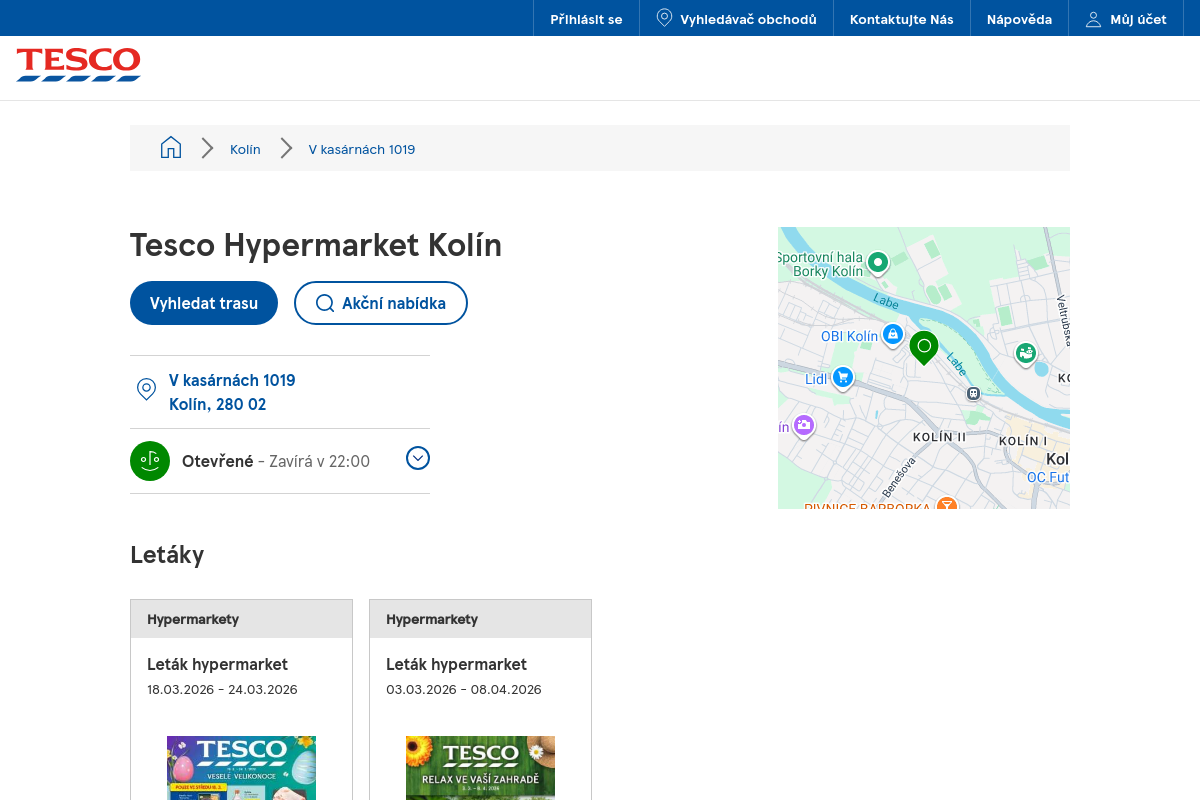The image size is (1200, 800).
Task: Click the home breadcrumb icon
Action: pos(171,148)
